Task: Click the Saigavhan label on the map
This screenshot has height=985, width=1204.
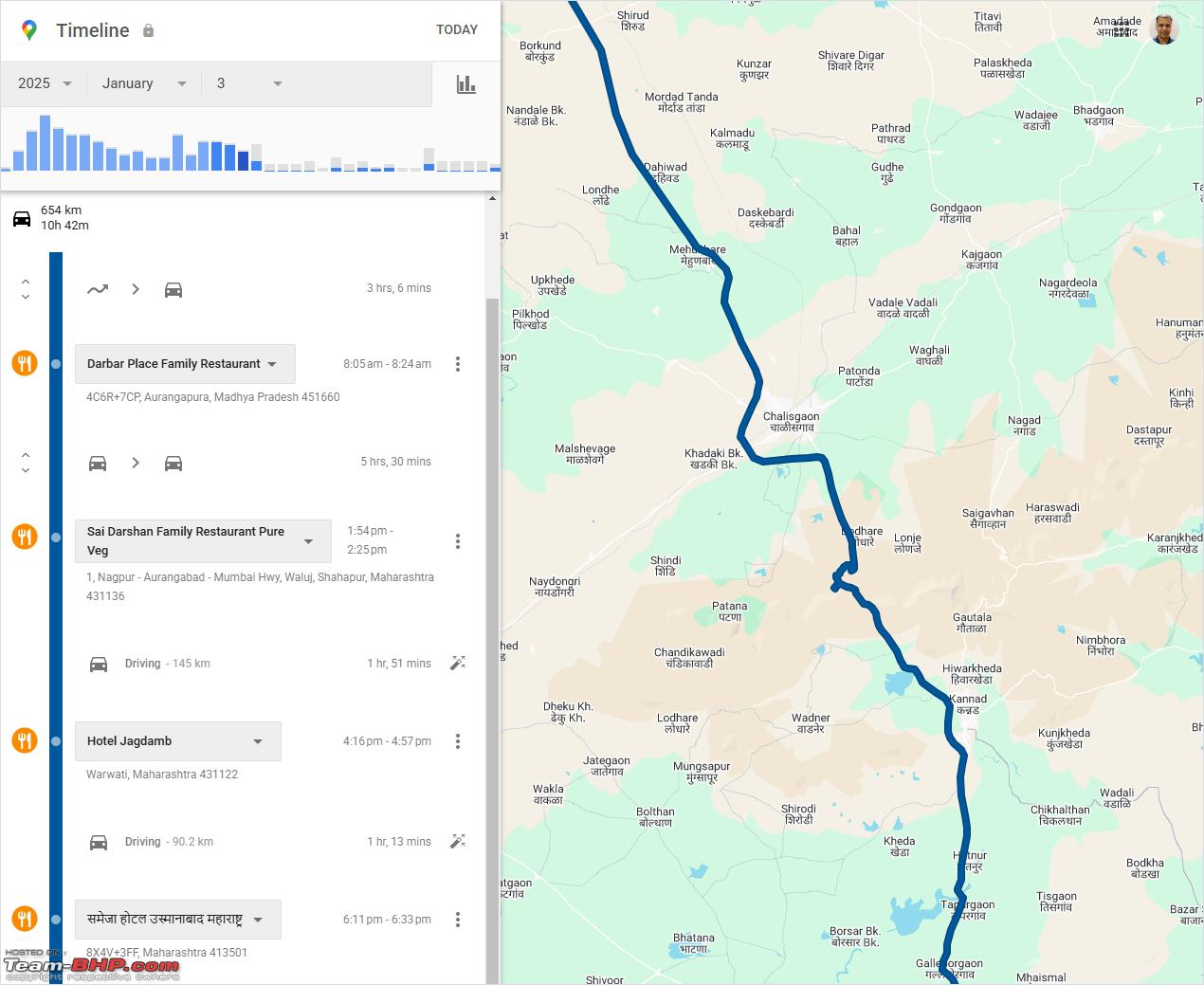Action: click(x=988, y=519)
